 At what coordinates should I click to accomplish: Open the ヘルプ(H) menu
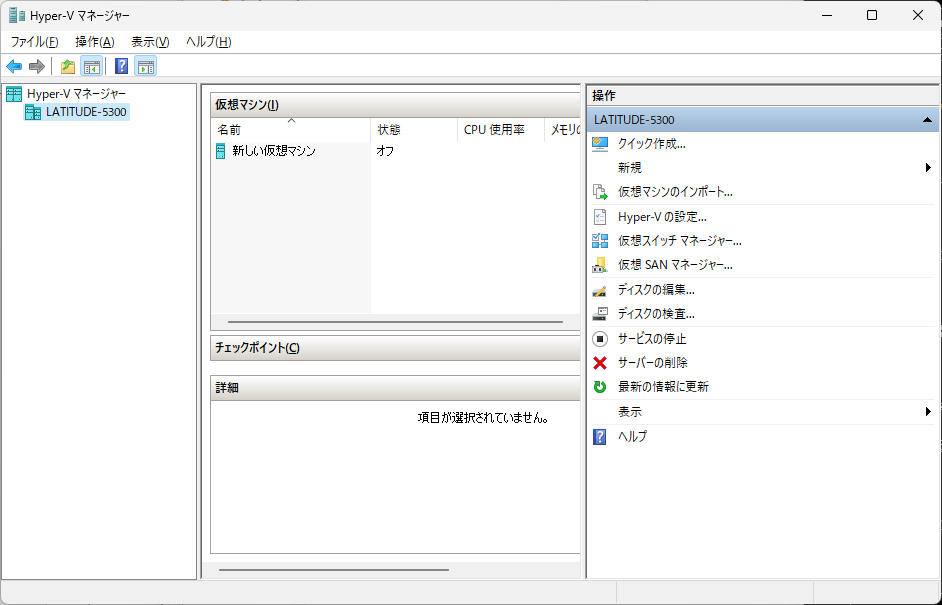pos(208,42)
